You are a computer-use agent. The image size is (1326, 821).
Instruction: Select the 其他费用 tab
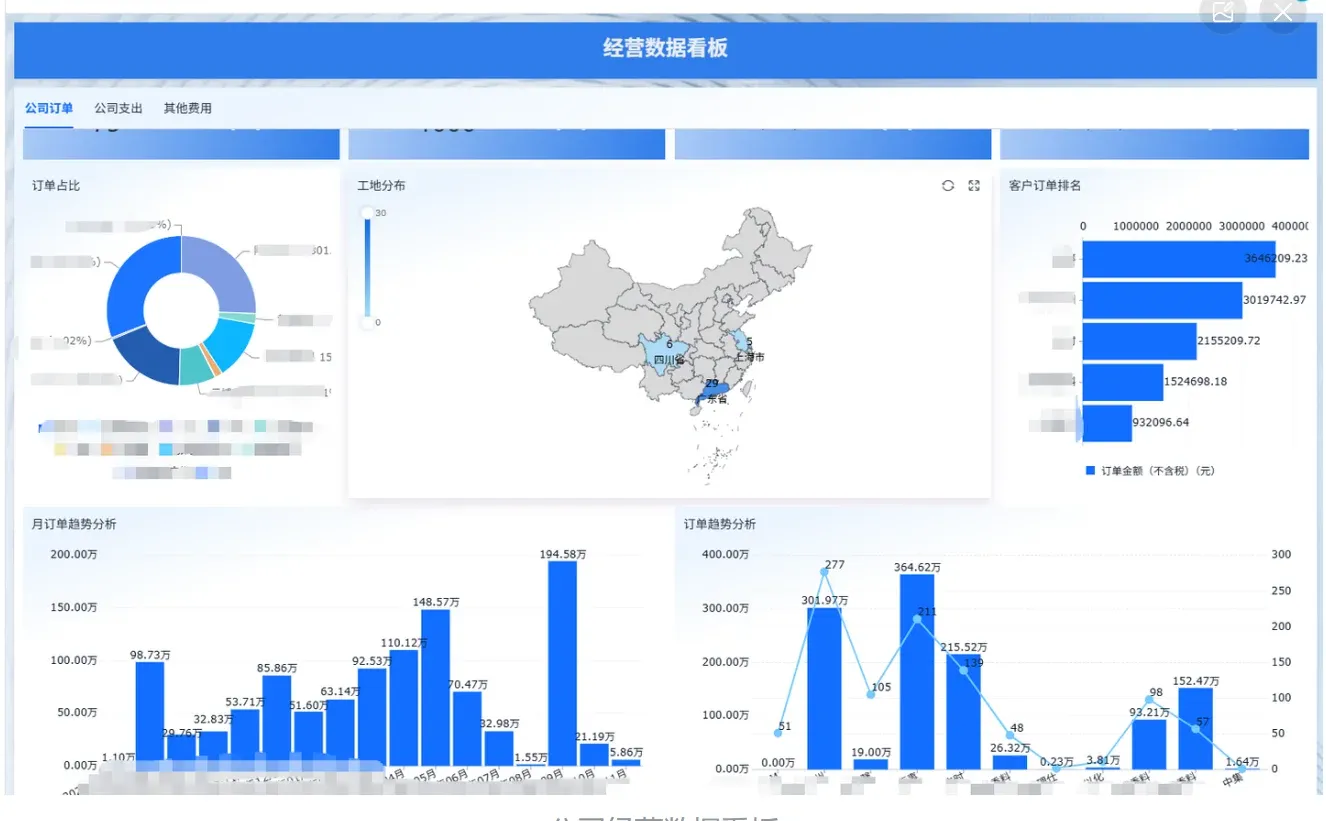click(188, 108)
